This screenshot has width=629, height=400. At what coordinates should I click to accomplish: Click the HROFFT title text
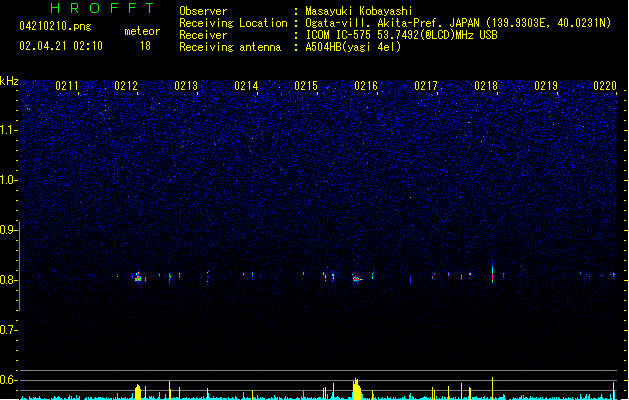(x=103, y=8)
